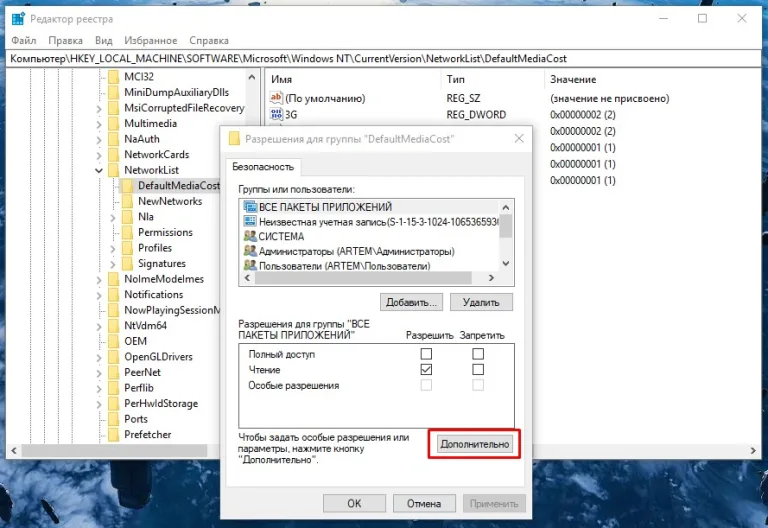Click the Signatures folder icon
Screen dimensions: 768x528
pos(127,264)
